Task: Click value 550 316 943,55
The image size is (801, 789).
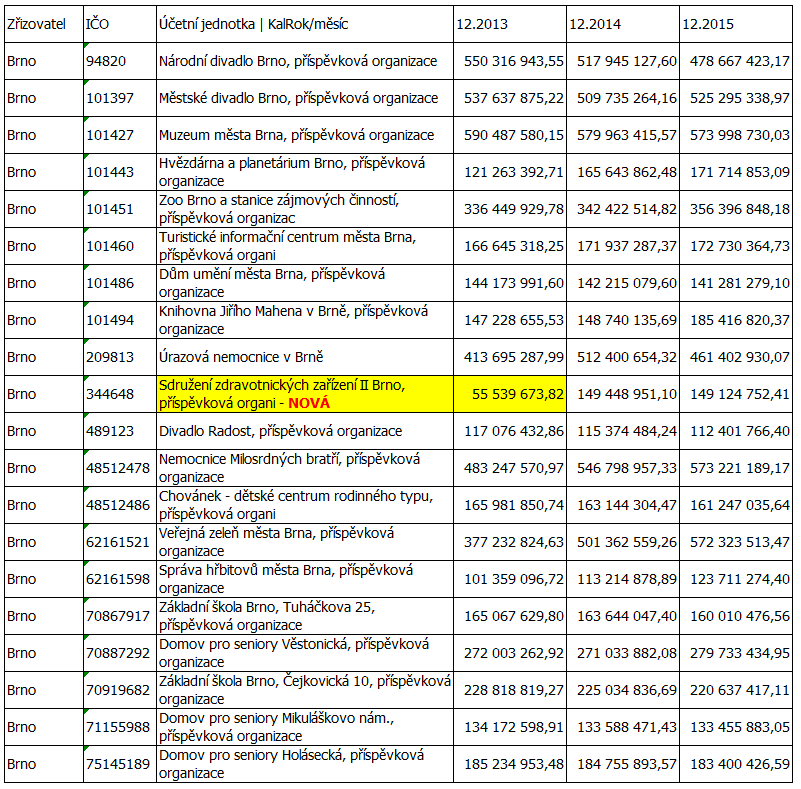Action: pyautogui.click(x=510, y=61)
